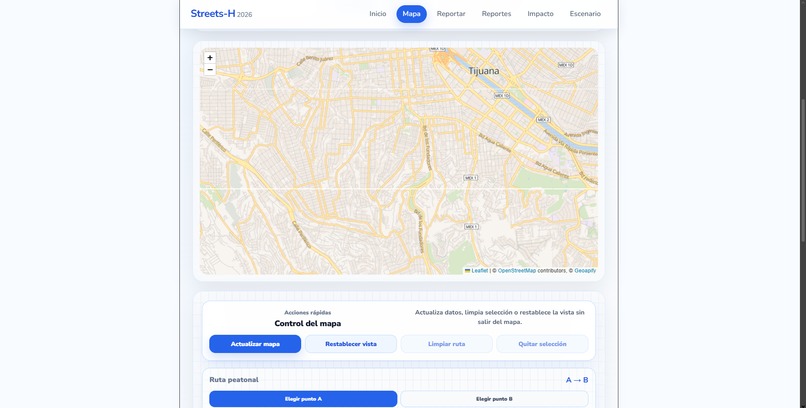
Task: Select the Mapa tab
Action: point(411,14)
